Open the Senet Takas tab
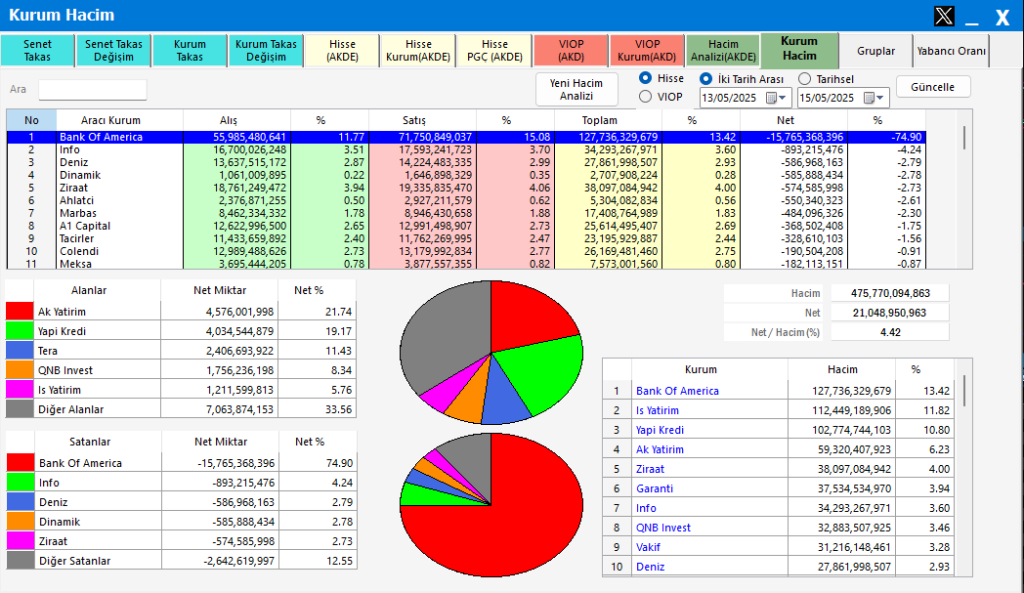The height and width of the screenshot is (593, 1024). [37, 50]
